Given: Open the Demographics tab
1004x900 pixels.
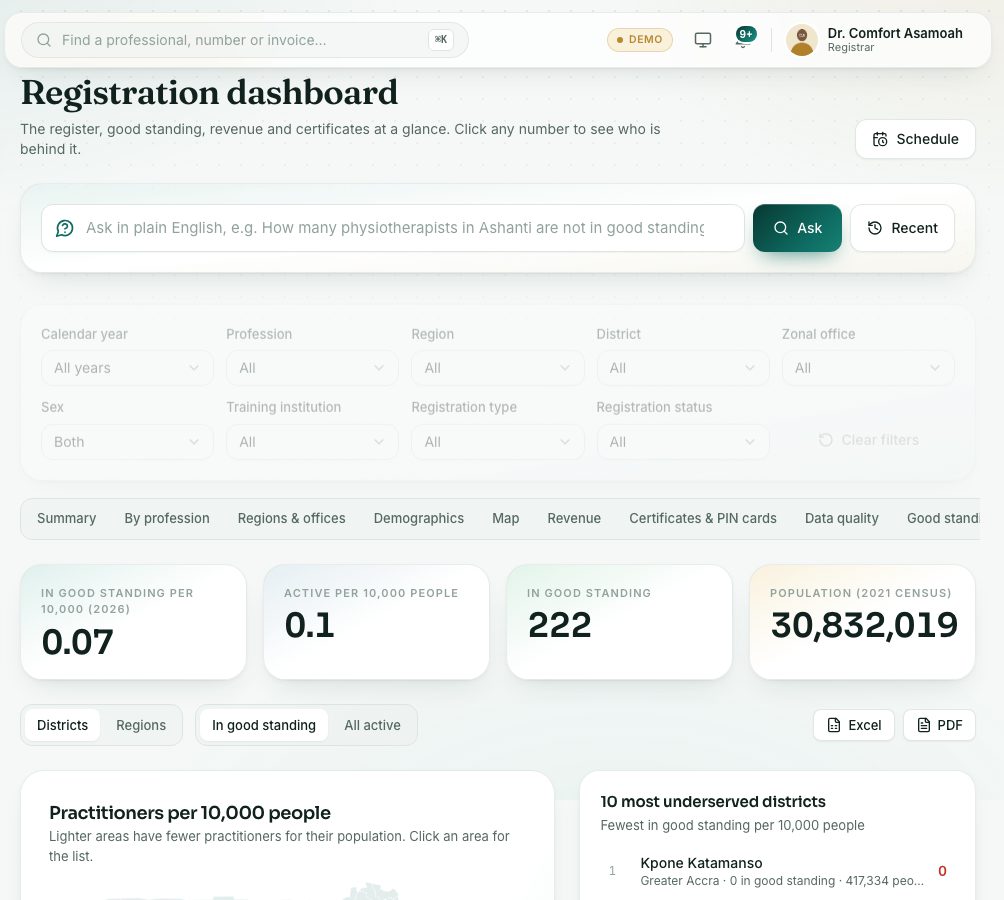Looking at the screenshot, I should (419, 518).
